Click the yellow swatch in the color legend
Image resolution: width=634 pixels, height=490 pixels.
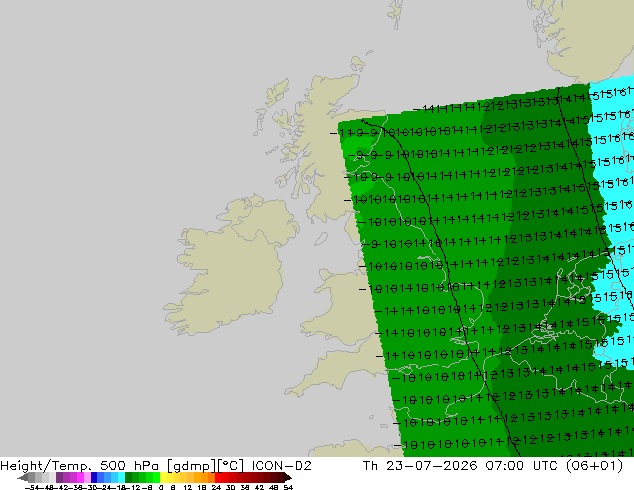[163, 477]
